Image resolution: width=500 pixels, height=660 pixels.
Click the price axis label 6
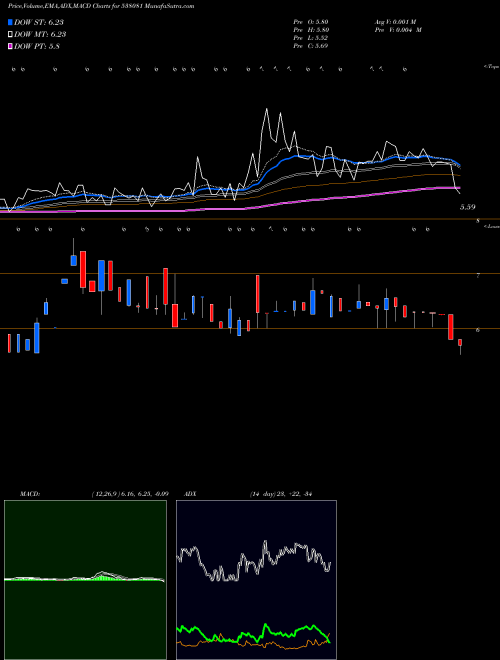click(x=478, y=330)
